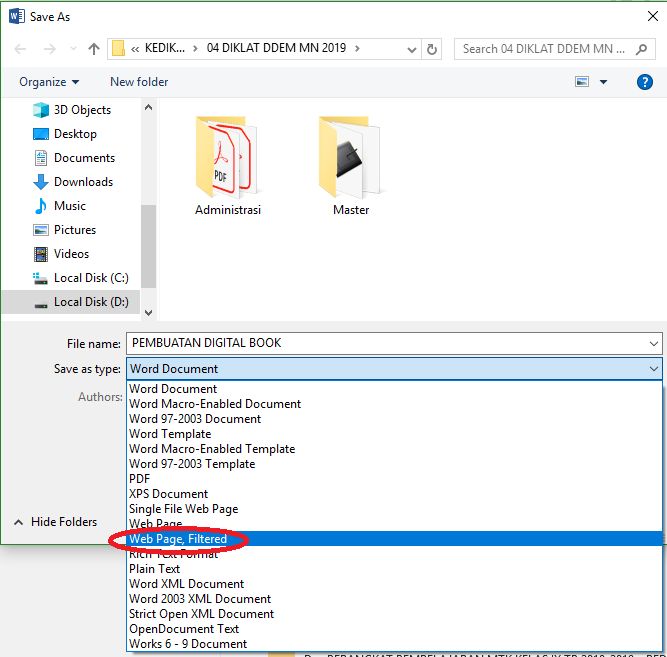The height and width of the screenshot is (657, 667).
Task: Choose XPS Document type
Action: 394,494
